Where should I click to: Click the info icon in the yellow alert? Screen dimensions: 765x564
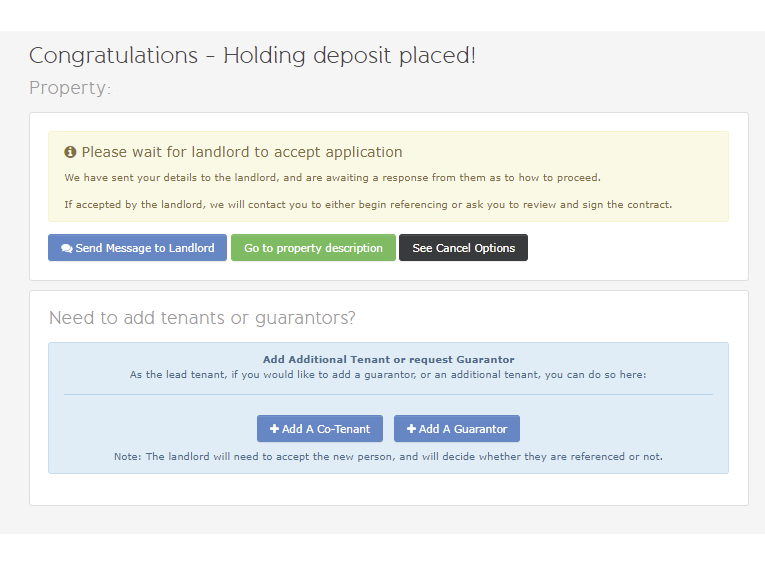[70, 152]
